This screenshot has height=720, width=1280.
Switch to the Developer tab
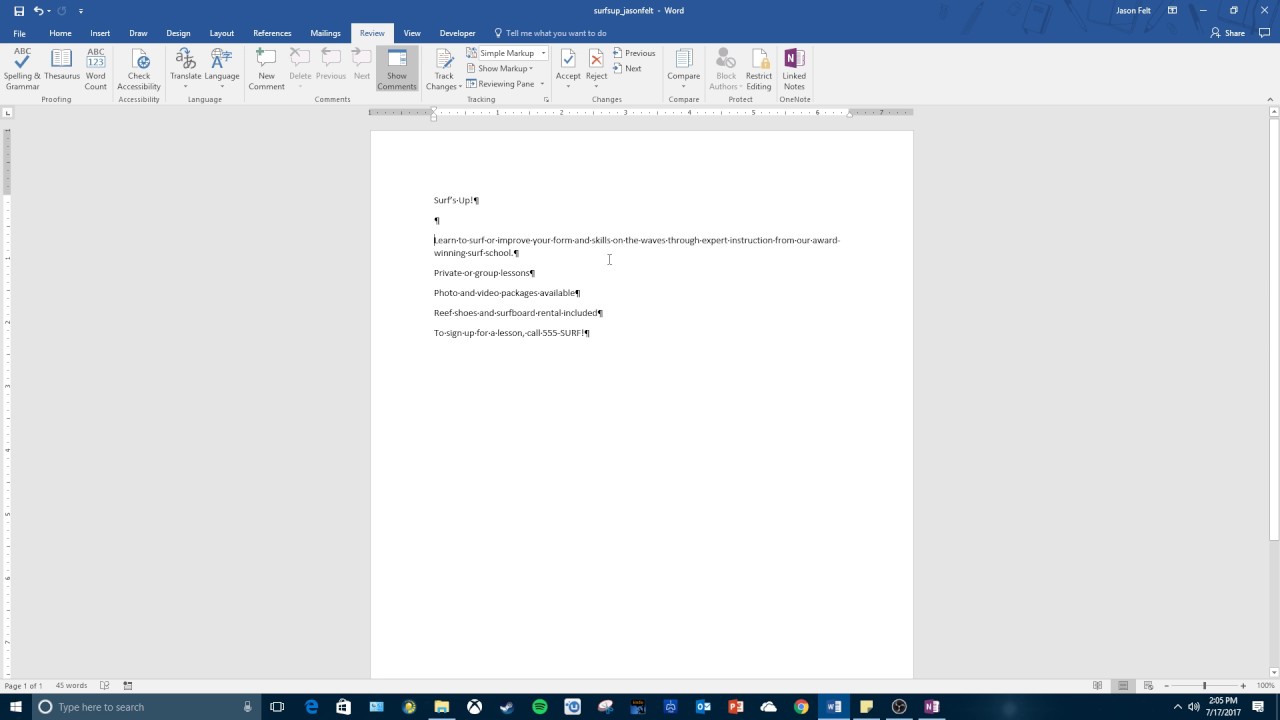(x=457, y=33)
